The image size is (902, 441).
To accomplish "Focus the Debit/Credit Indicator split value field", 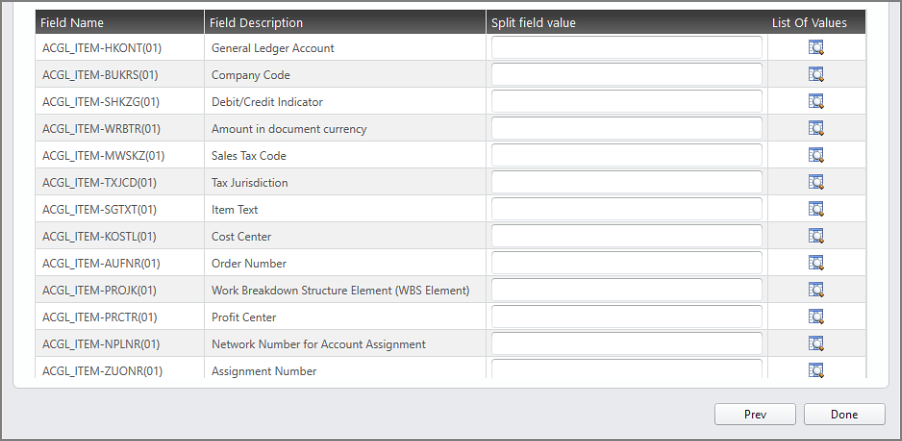I will pos(626,102).
